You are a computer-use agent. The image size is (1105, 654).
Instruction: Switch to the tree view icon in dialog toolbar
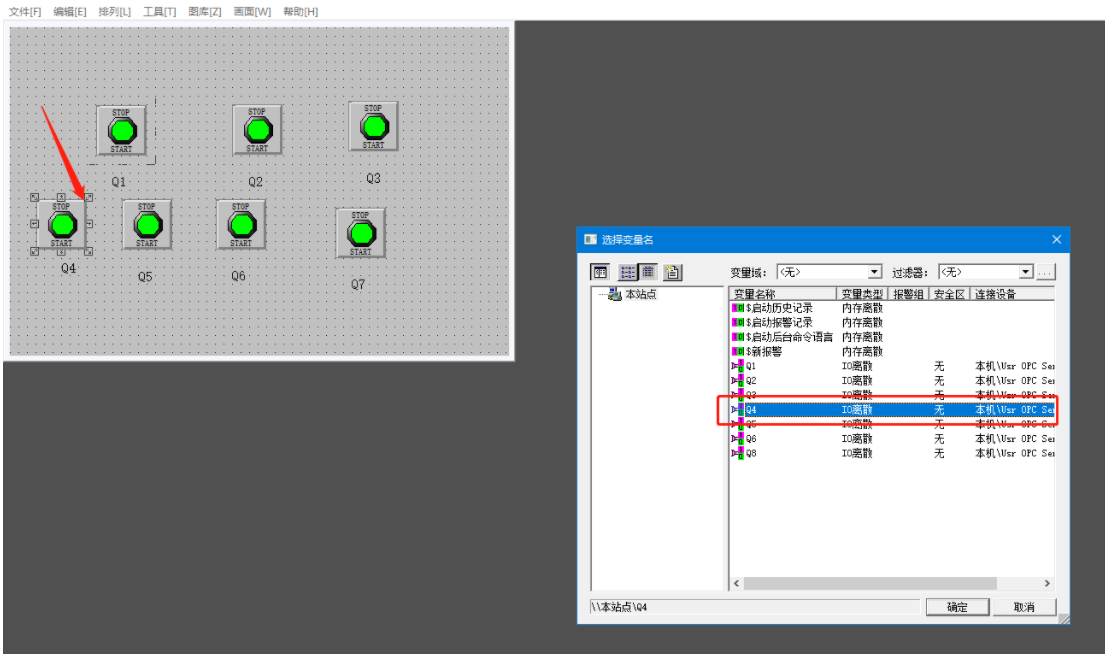(600, 272)
